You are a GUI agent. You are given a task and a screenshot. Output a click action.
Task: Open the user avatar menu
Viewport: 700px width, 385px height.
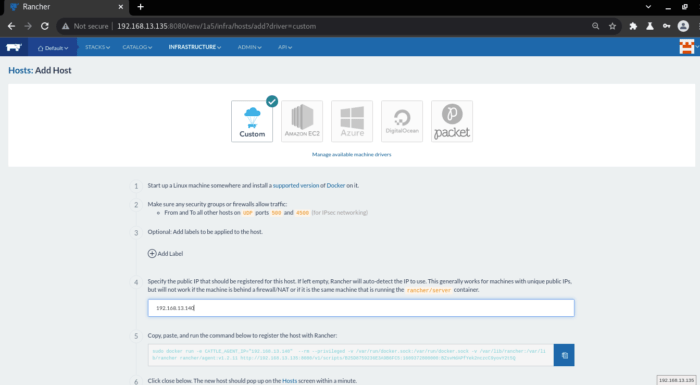(x=688, y=46)
